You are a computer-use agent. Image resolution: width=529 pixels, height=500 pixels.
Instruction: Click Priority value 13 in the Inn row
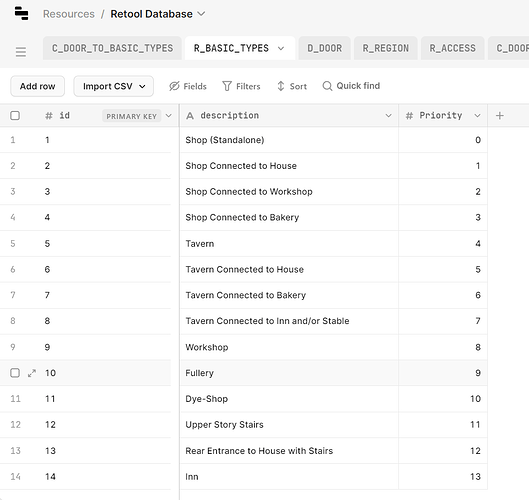pos(443,476)
